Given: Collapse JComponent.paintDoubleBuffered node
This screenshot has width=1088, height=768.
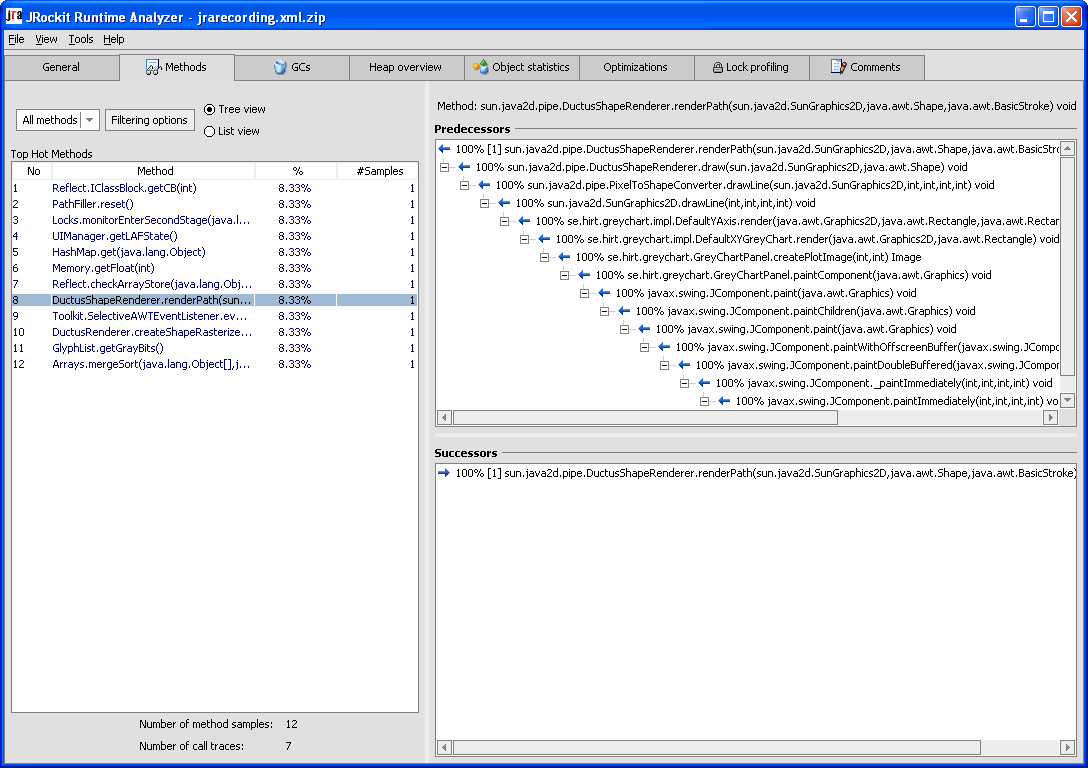Looking at the screenshot, I should pyautogui.click(x=665, y=366).
